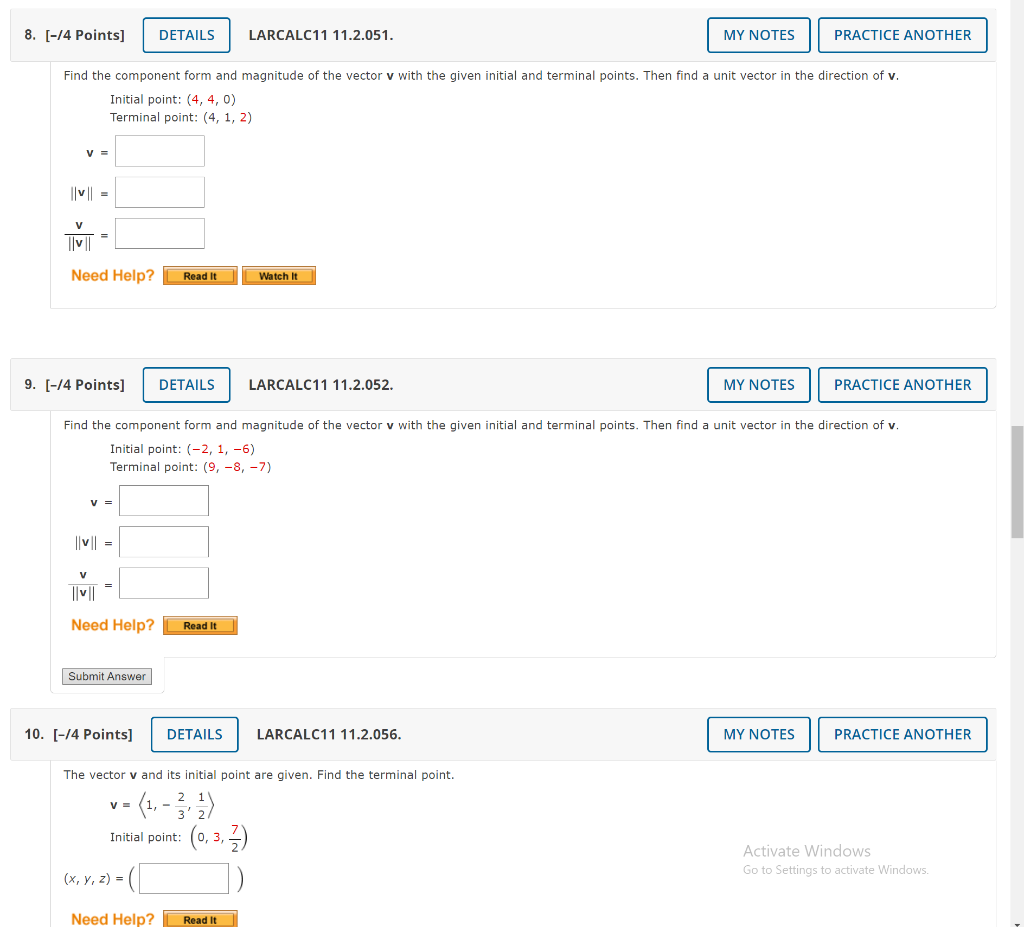This screenshot has height=927, width=1024.
Task: Click DETAILS for question 9
Action: (x=186, y=384)
